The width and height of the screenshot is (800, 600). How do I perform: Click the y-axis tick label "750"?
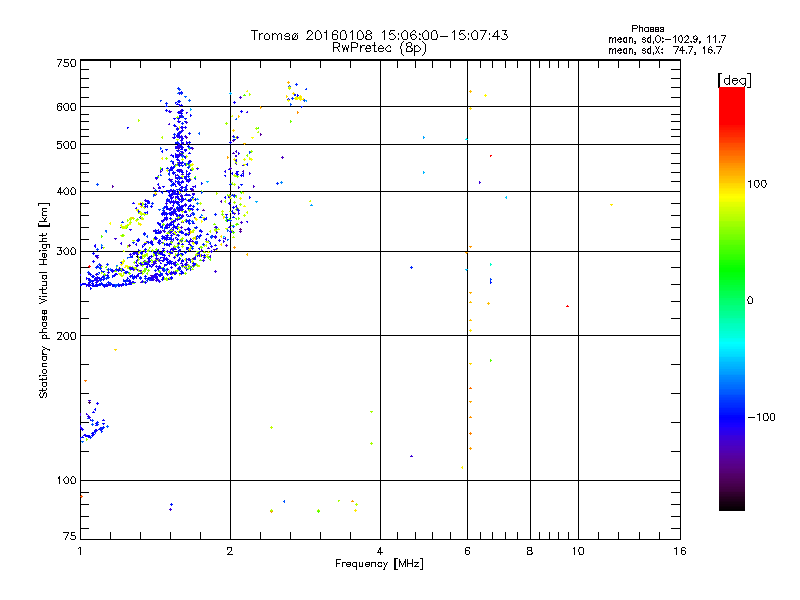point(67,63)
